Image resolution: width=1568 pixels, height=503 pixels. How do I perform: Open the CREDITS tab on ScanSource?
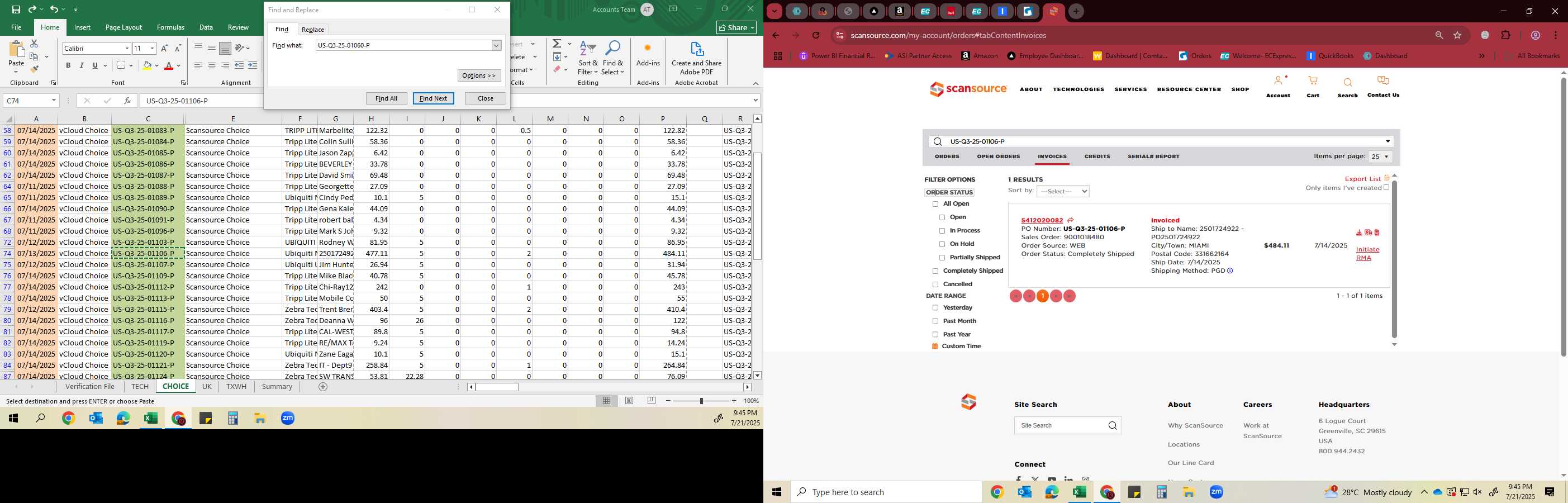tap(1097, 156)
